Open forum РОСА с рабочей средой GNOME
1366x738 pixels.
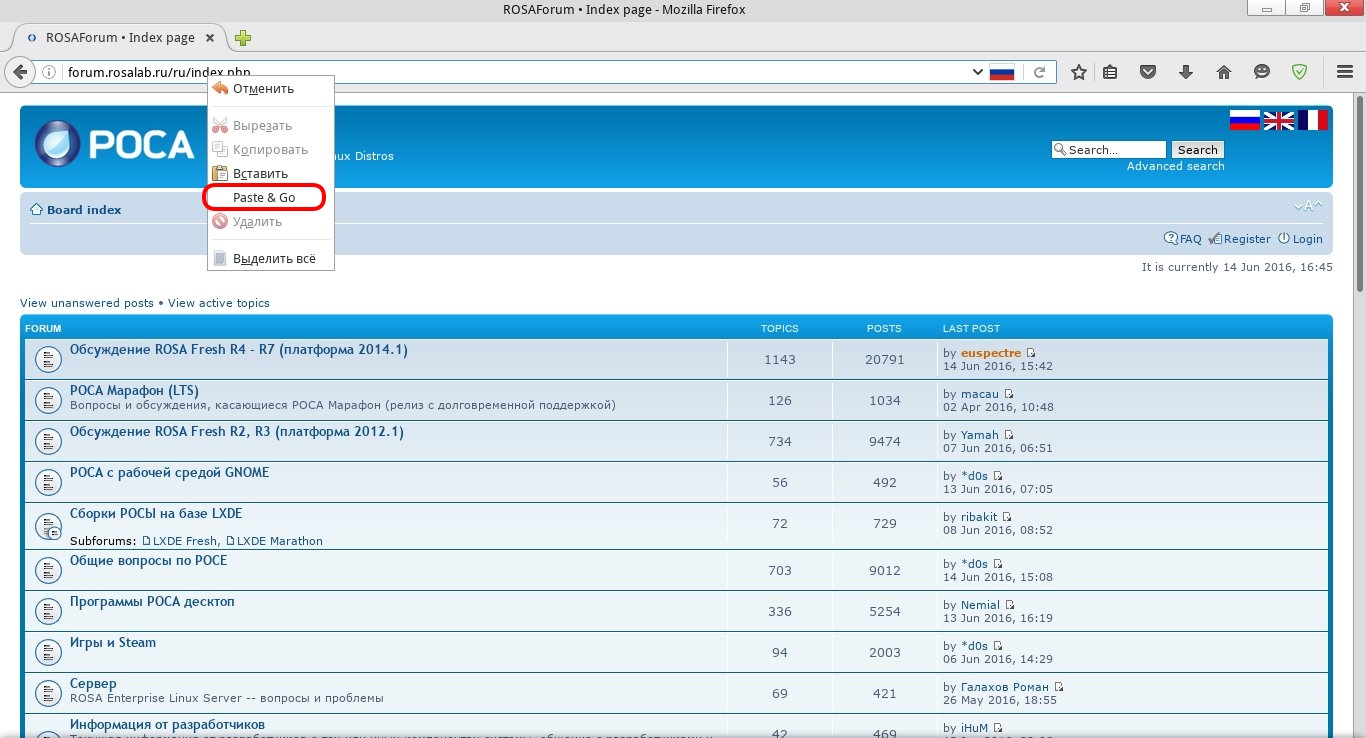coord(170,473)
